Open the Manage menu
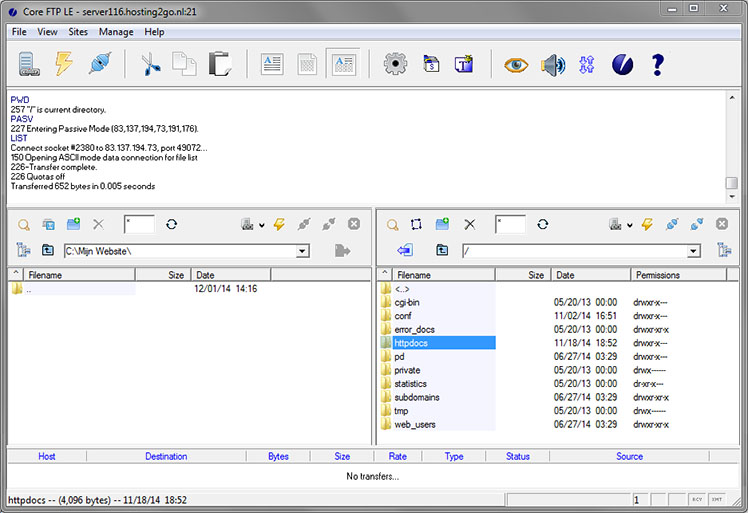Viewport: 748px width, 513px height. (x=116, y=32)
